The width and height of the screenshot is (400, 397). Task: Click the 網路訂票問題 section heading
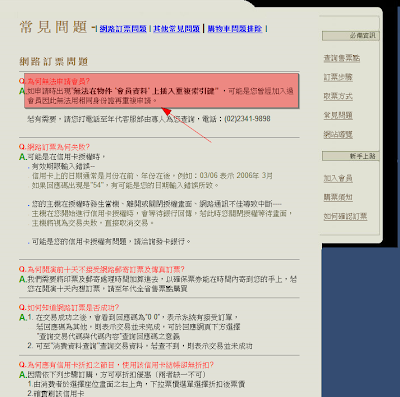pos(54,61)
